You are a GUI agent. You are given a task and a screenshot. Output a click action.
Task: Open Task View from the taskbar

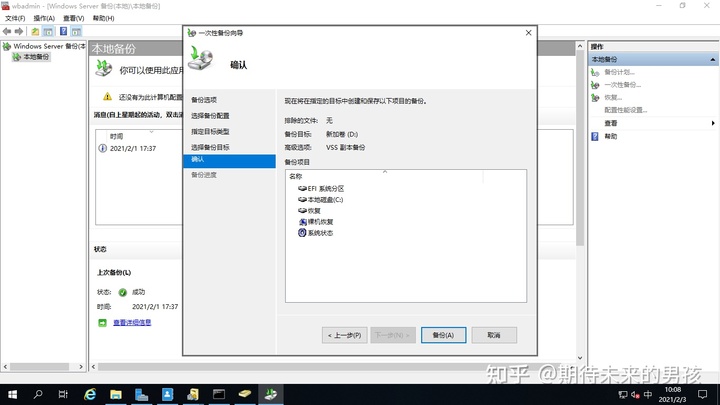pyautogui.click(x=63, y=394)
